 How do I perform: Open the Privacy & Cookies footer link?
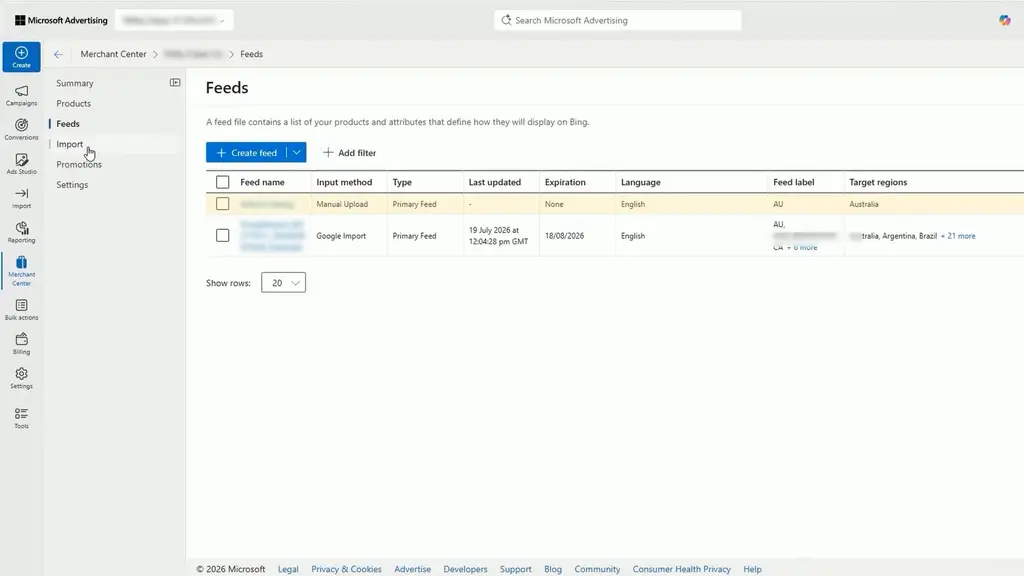coord(346,569)
